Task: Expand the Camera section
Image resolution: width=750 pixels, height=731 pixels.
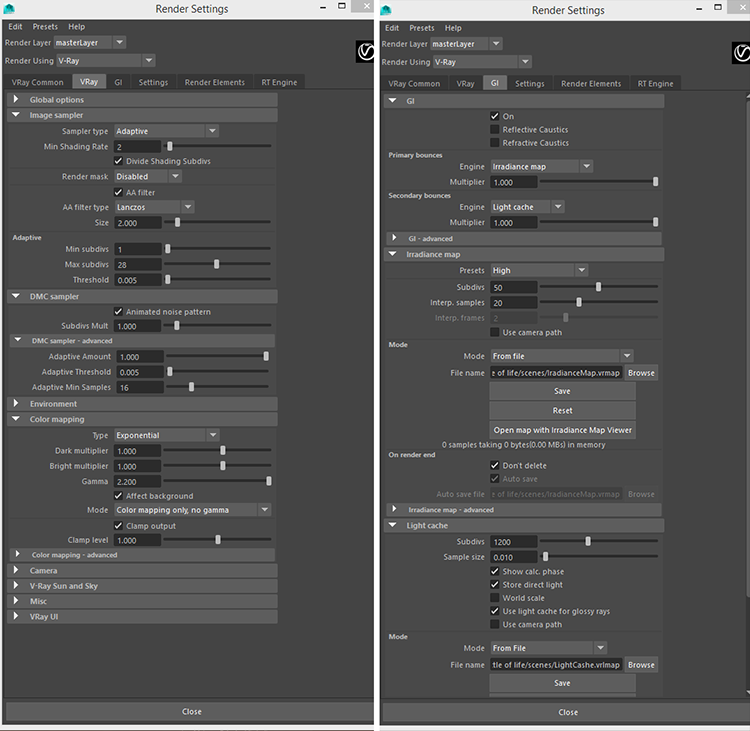Action: [143, 570]
